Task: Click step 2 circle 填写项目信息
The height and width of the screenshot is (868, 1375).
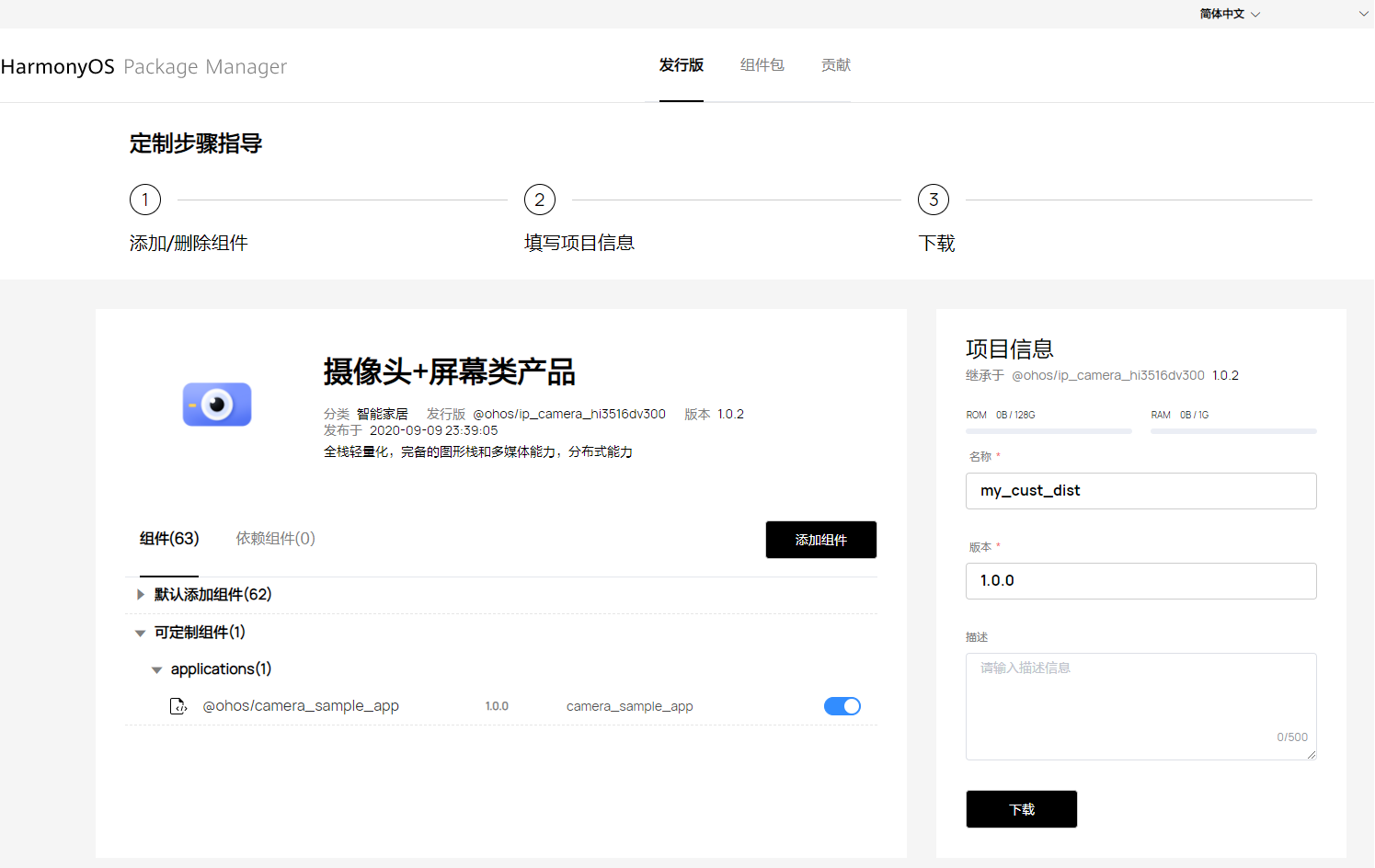Action: click(x=540, y=200)
